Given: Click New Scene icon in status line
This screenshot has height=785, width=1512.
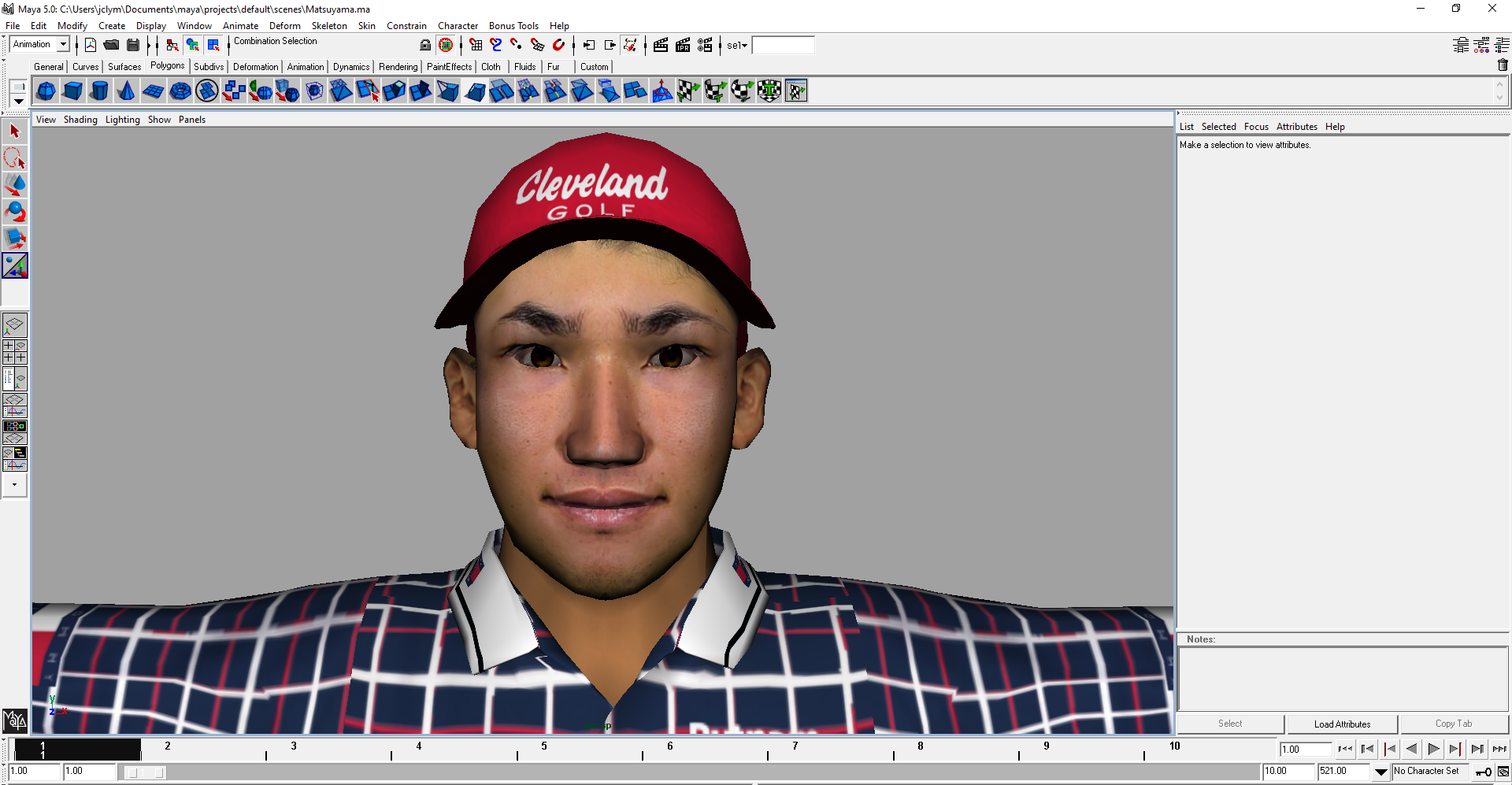Looking at the screenshot, I should pos(90,45).
